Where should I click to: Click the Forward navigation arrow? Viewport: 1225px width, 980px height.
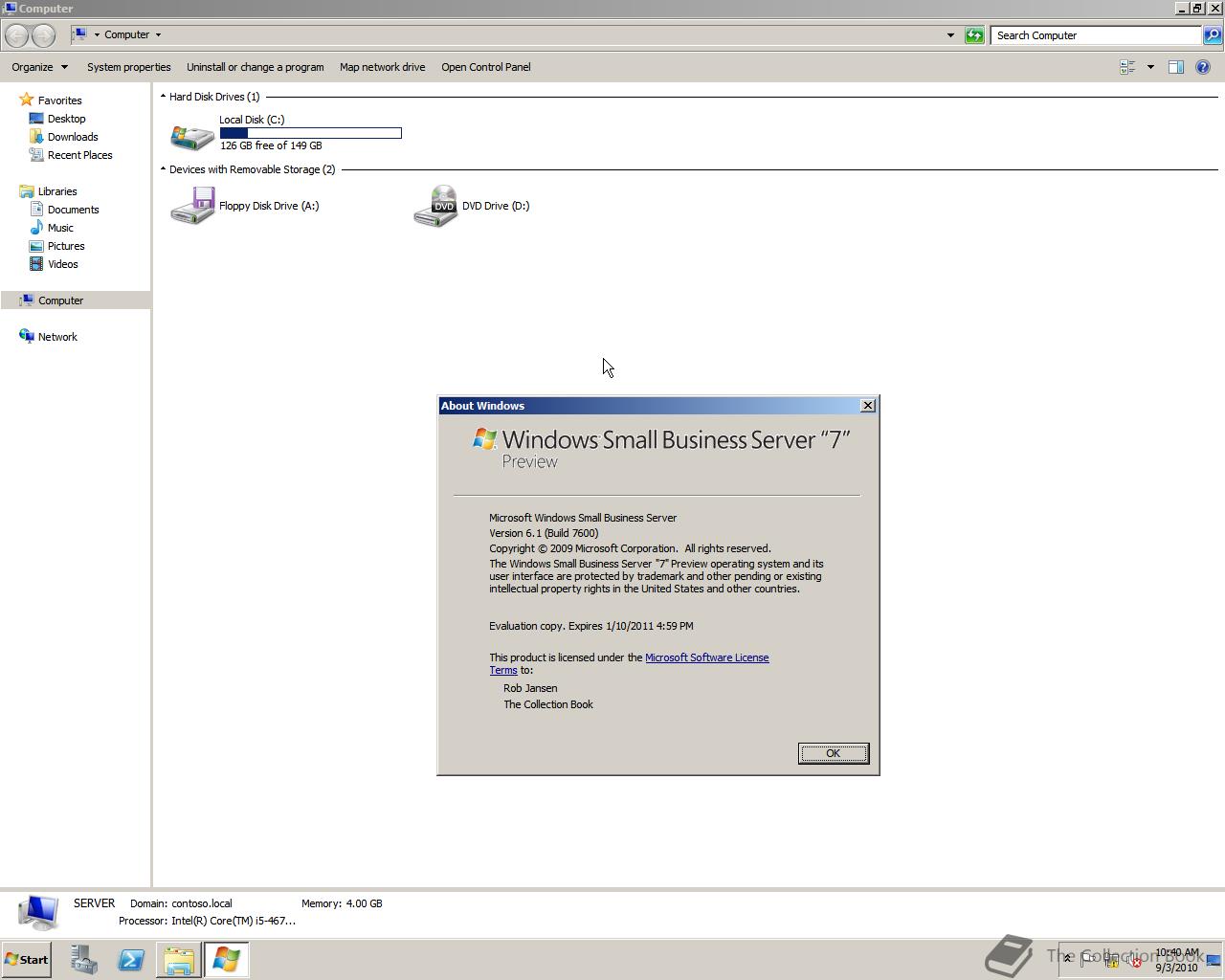tap(43, 35)
